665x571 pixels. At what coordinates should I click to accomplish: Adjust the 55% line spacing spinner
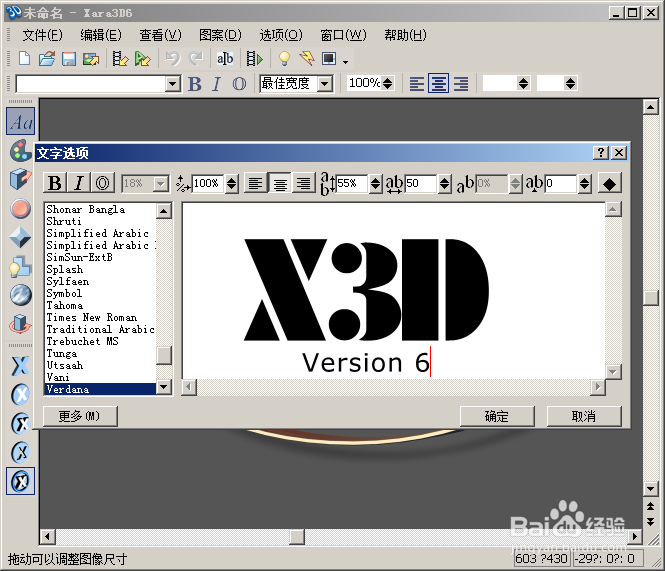pyautogui.click(x=375, y=184)
